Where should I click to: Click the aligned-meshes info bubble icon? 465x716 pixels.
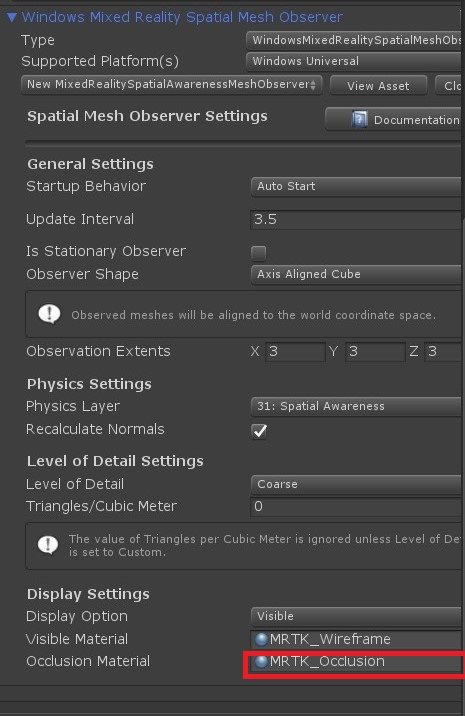point(49,314)
